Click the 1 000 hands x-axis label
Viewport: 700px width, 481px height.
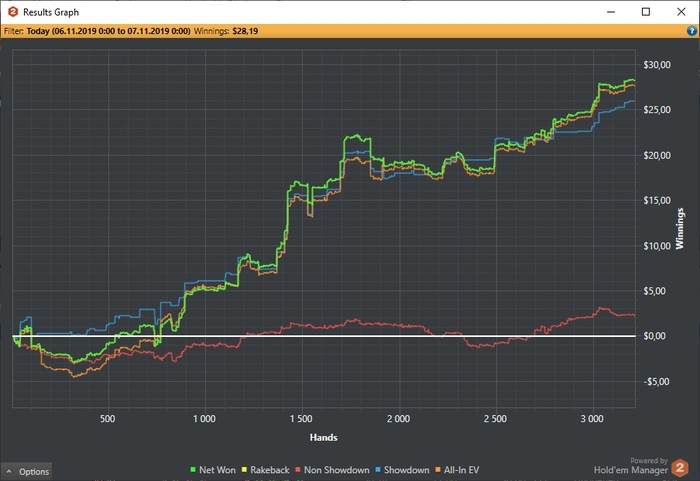[x=204, y=419]
